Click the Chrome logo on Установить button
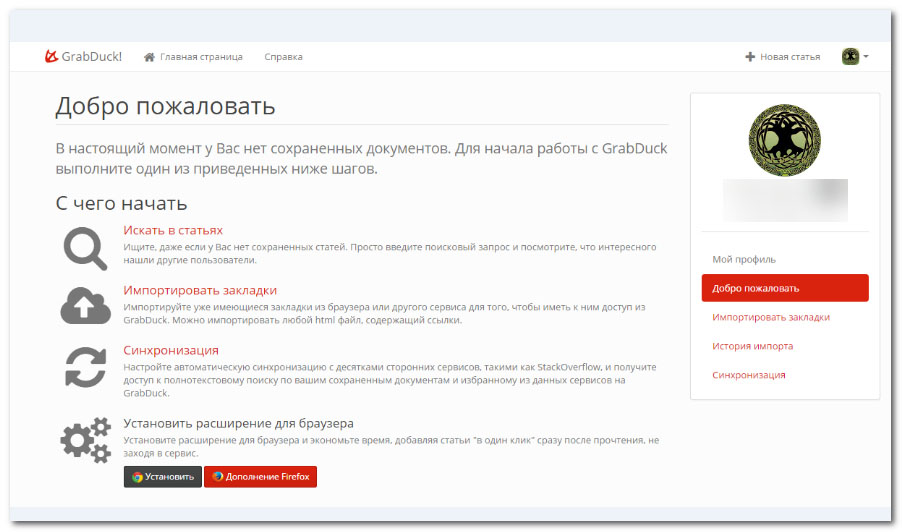 click(x=137, y=477)
